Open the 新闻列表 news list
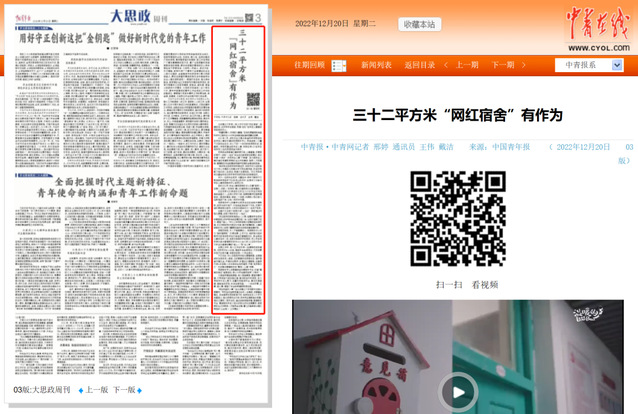Image resolution: width=638 pixels, height=414 pixels. [x=376, y=65]
